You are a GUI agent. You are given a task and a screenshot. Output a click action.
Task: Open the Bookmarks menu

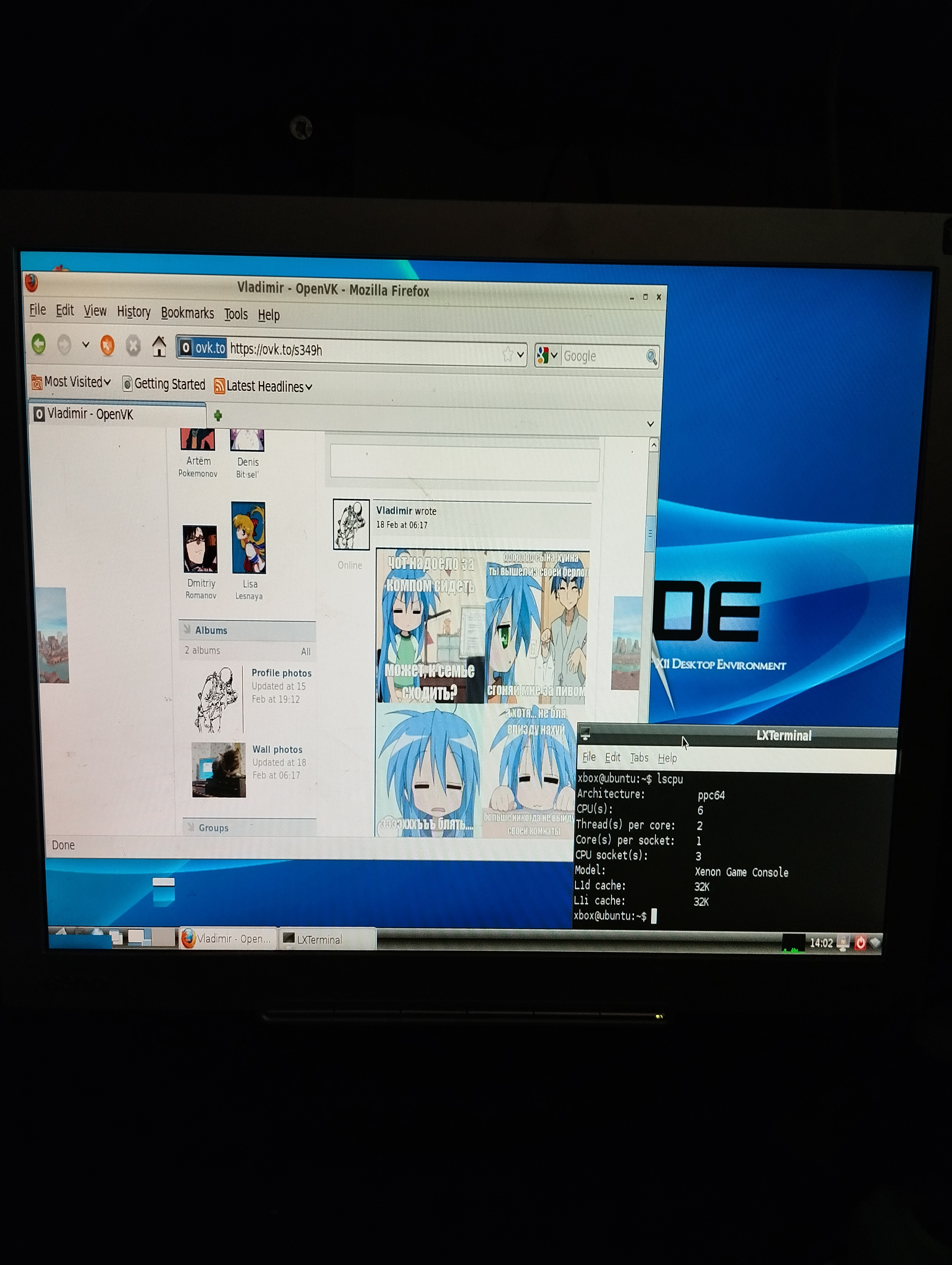[x=187, y=313]
